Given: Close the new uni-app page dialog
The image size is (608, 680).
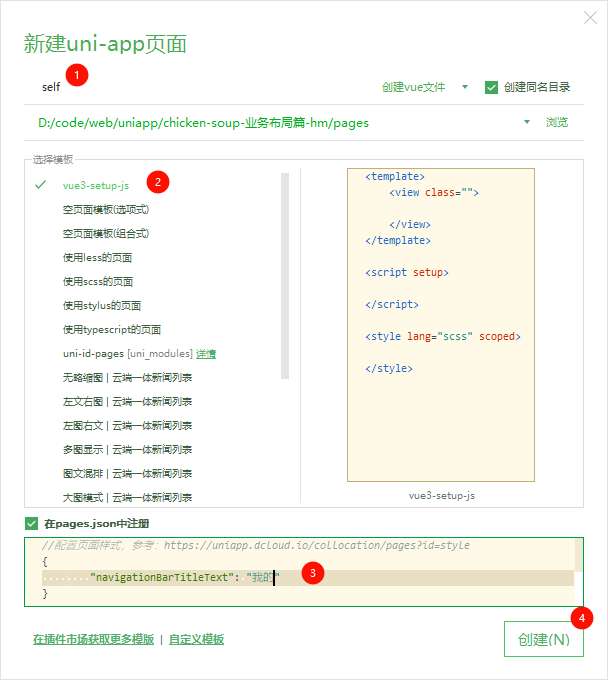Looking at the screenshot, I should 590,18.
